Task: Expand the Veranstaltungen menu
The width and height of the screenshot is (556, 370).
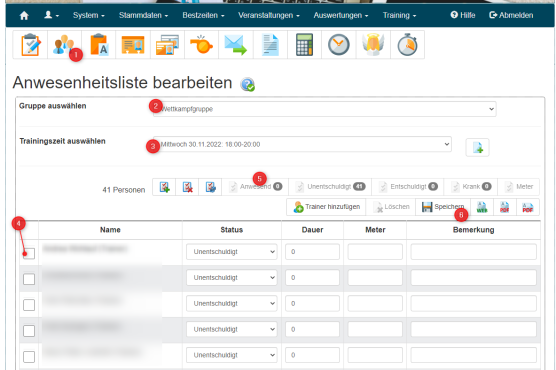Action: click(269, 15)
